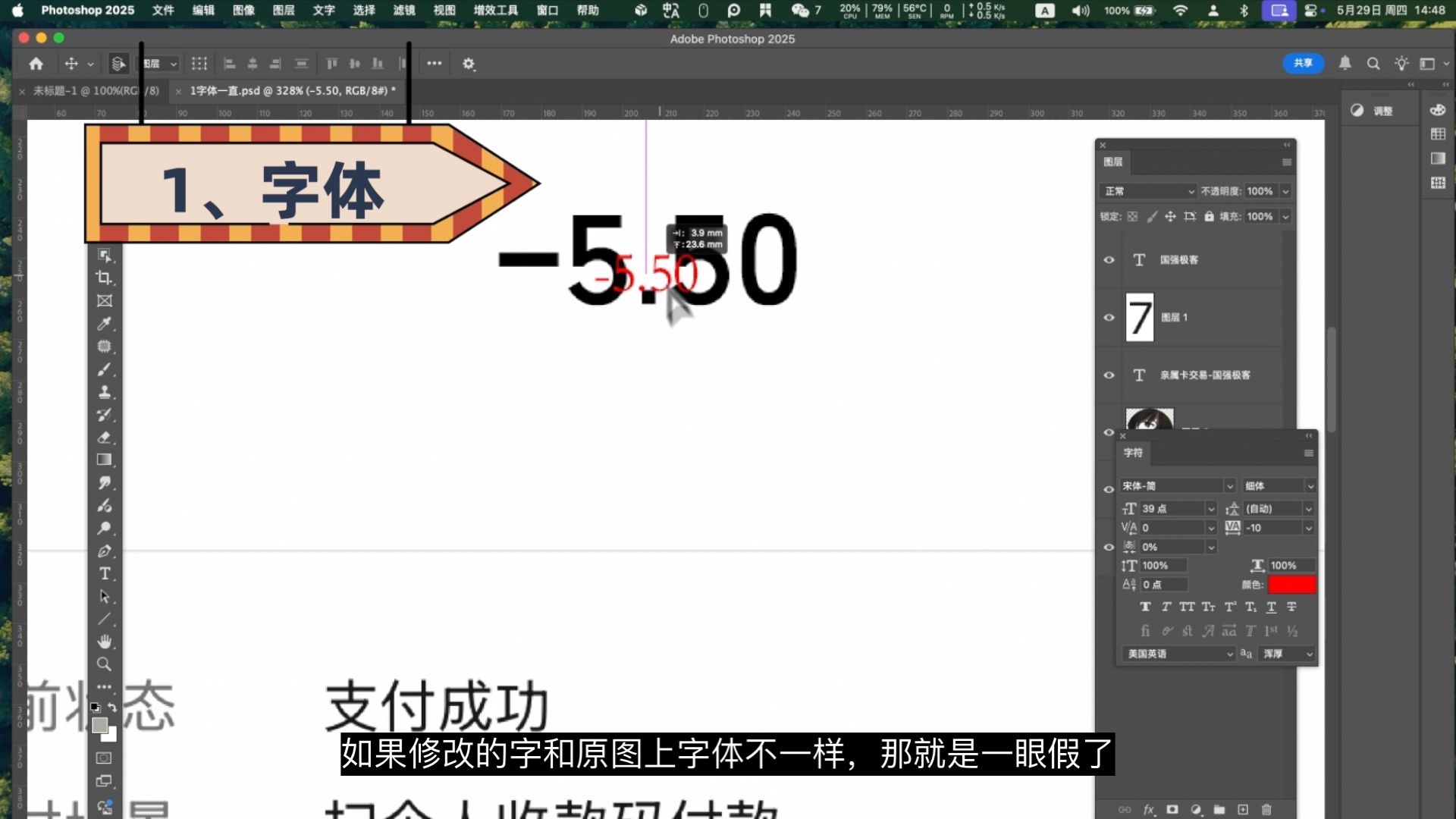
Task: Open the three-dot more options in options bar
Action: coord(434,64)
